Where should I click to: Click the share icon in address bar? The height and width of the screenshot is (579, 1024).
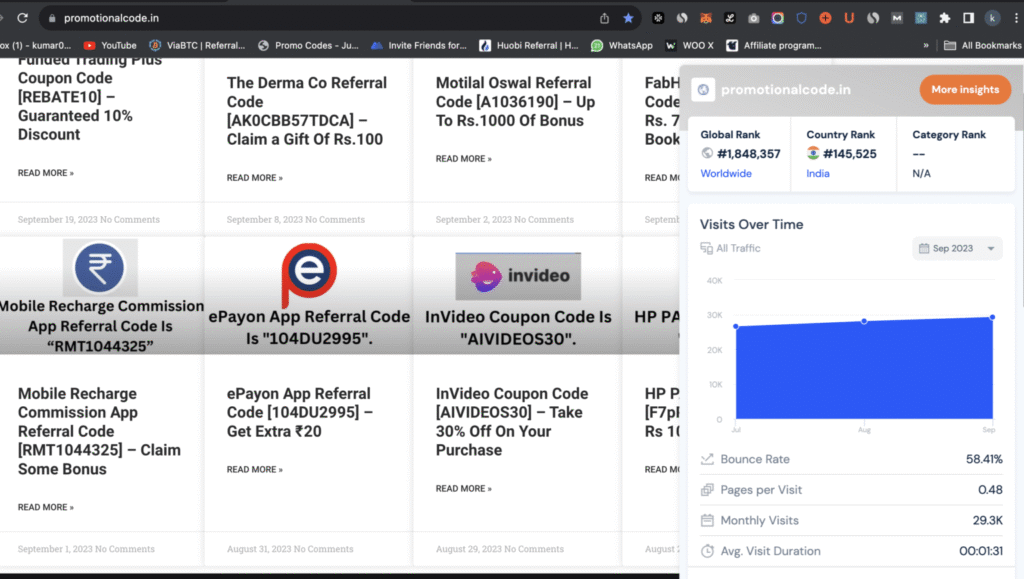click(604, 18)
